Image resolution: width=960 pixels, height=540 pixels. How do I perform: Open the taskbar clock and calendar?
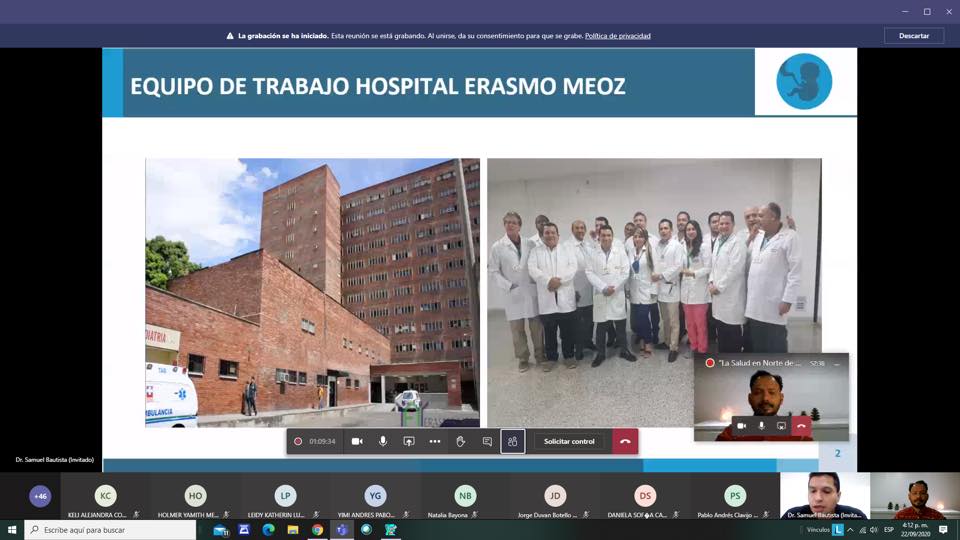(x=916, y=530)
